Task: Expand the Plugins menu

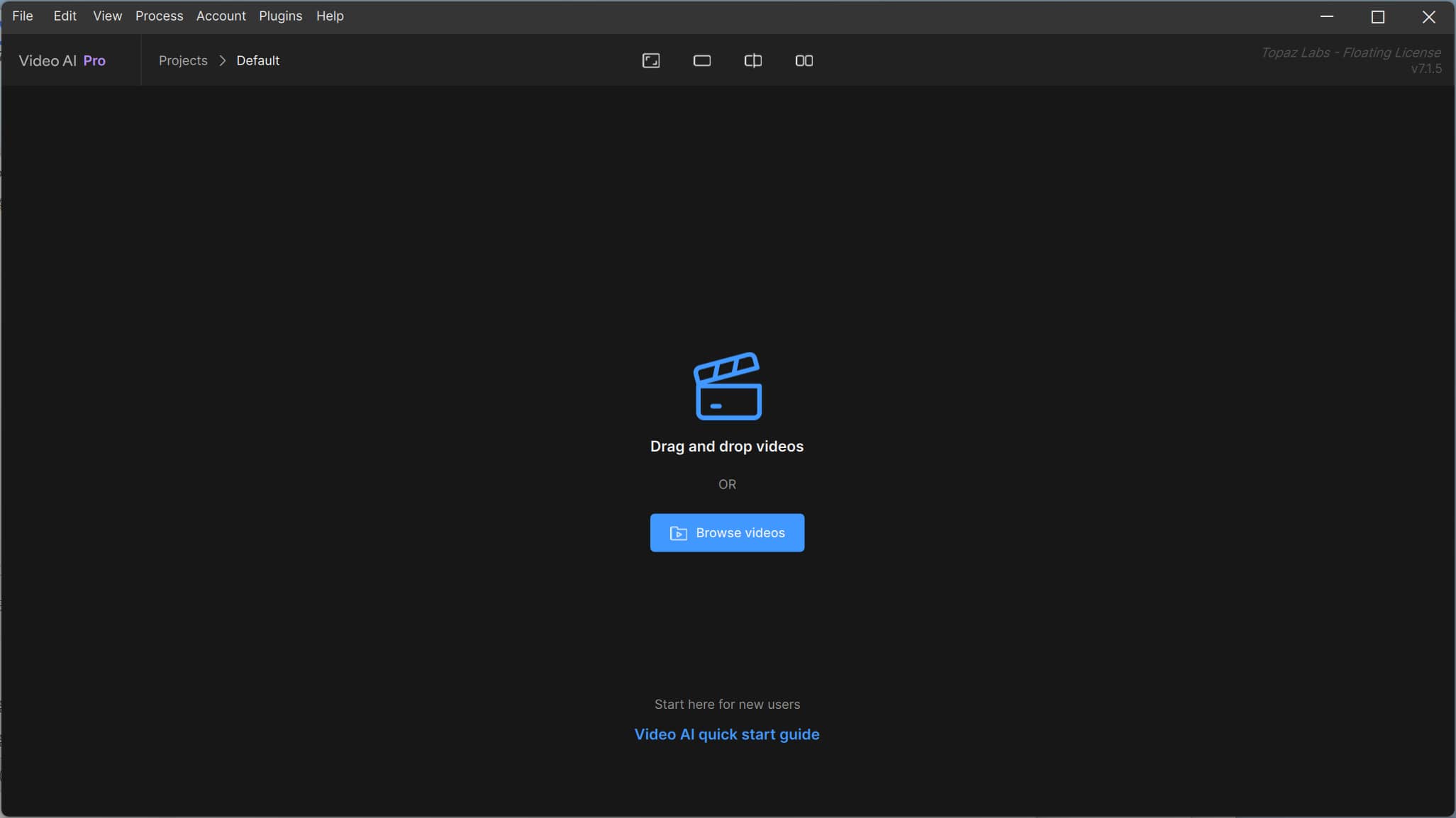Action: (280, 16)
